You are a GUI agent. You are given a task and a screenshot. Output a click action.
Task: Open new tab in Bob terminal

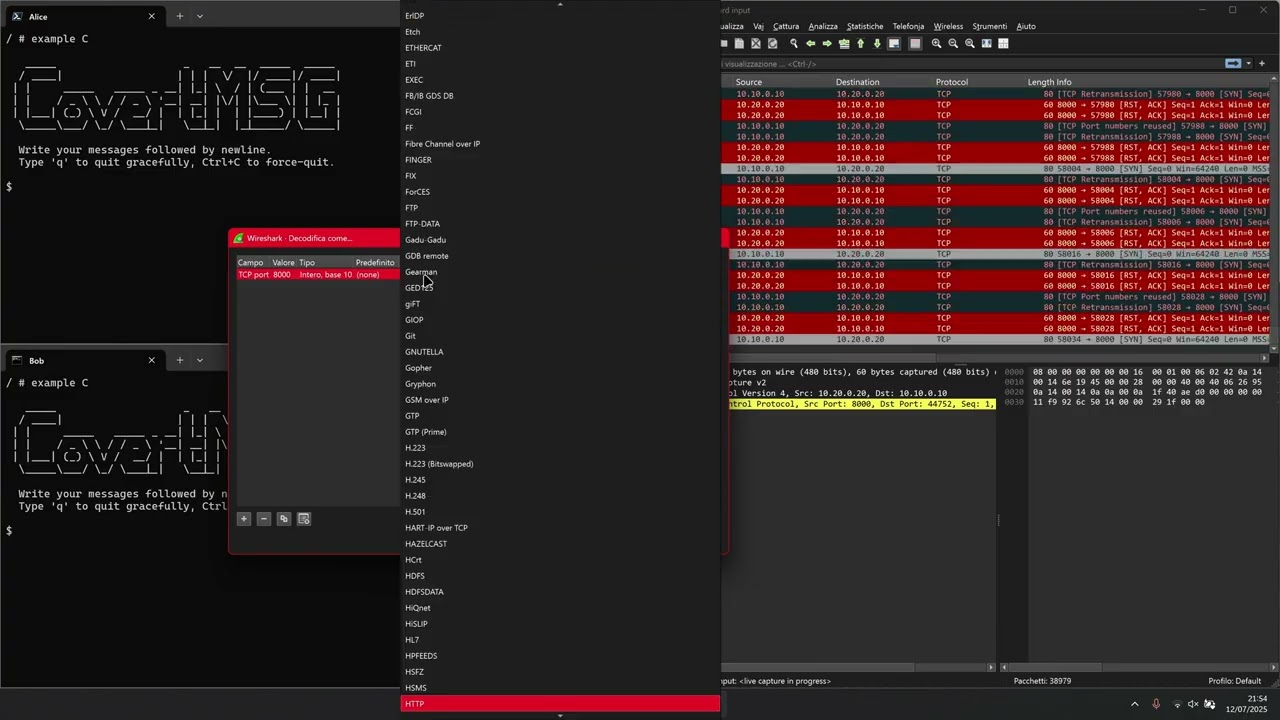180,360
